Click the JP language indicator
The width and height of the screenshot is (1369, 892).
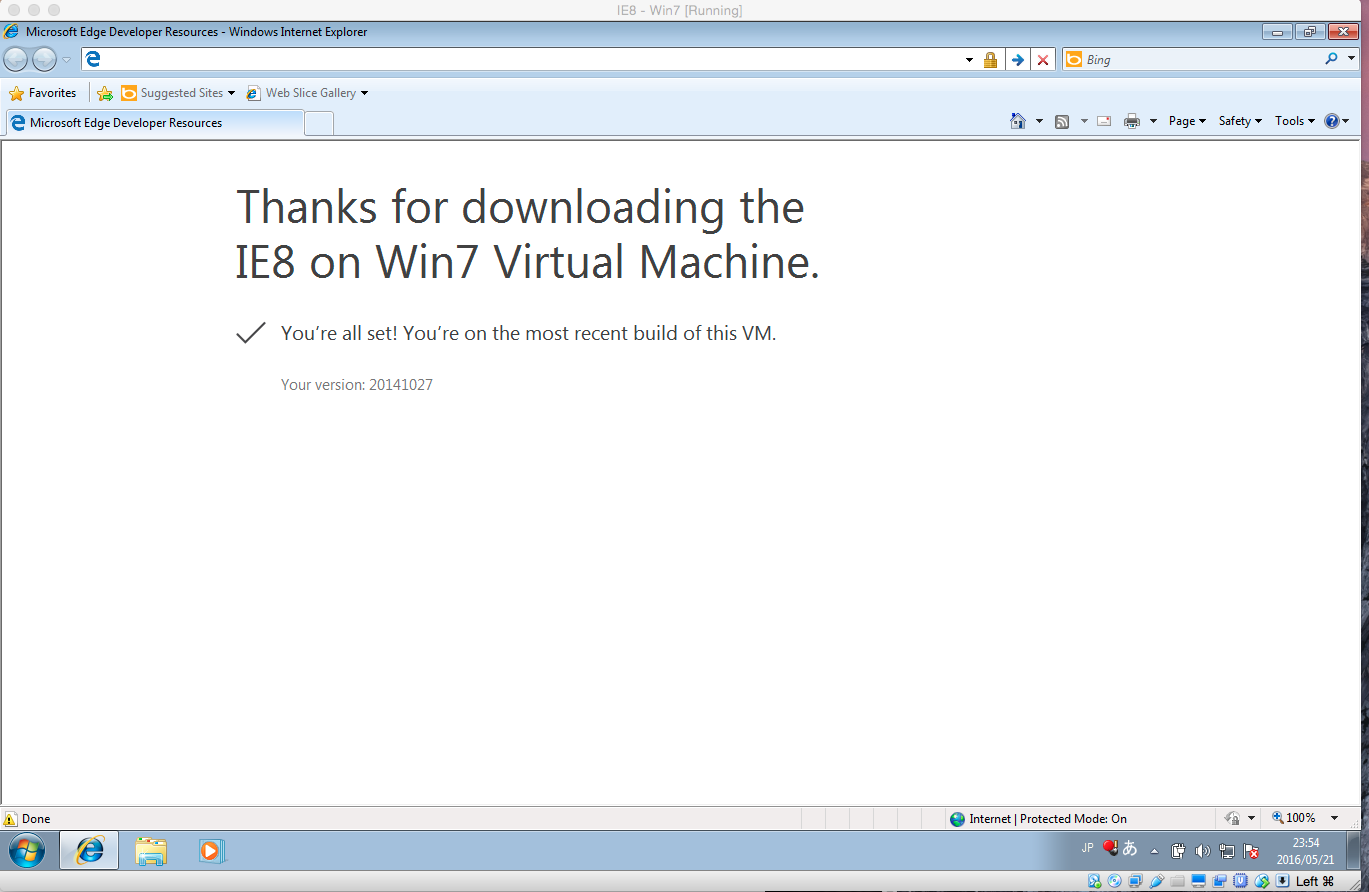coord(1088,848)
